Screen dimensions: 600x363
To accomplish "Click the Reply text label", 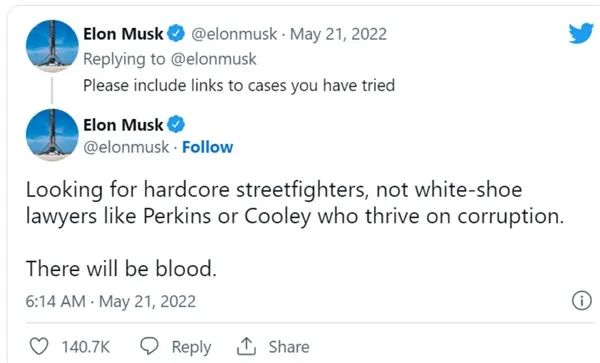I will [x=191, y=347].
